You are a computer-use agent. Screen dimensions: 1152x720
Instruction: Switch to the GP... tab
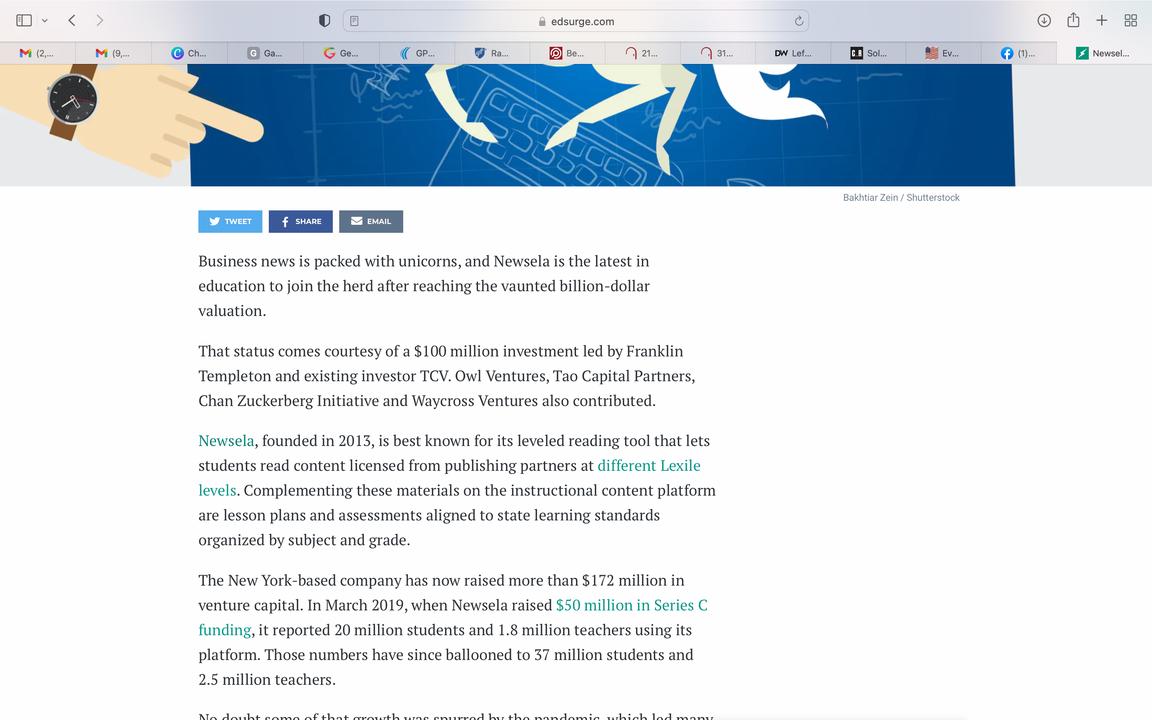pos(417,53)
